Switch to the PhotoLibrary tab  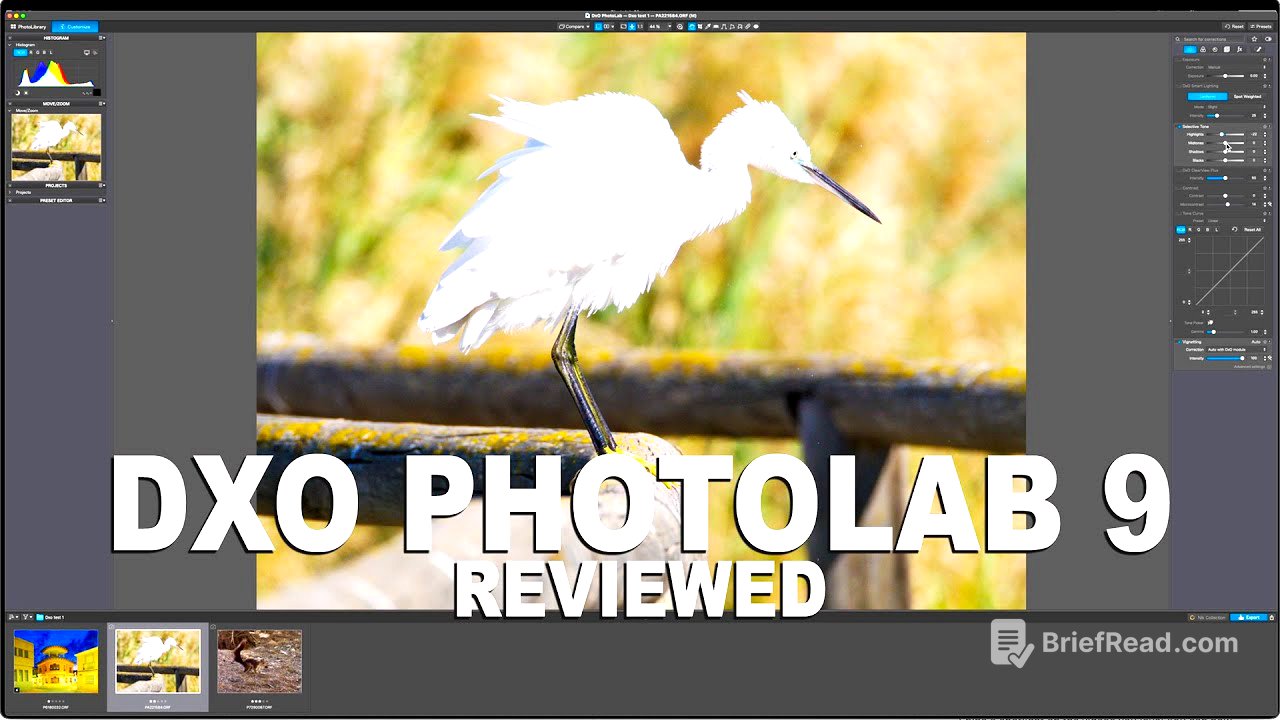click(x=28, y=26)
